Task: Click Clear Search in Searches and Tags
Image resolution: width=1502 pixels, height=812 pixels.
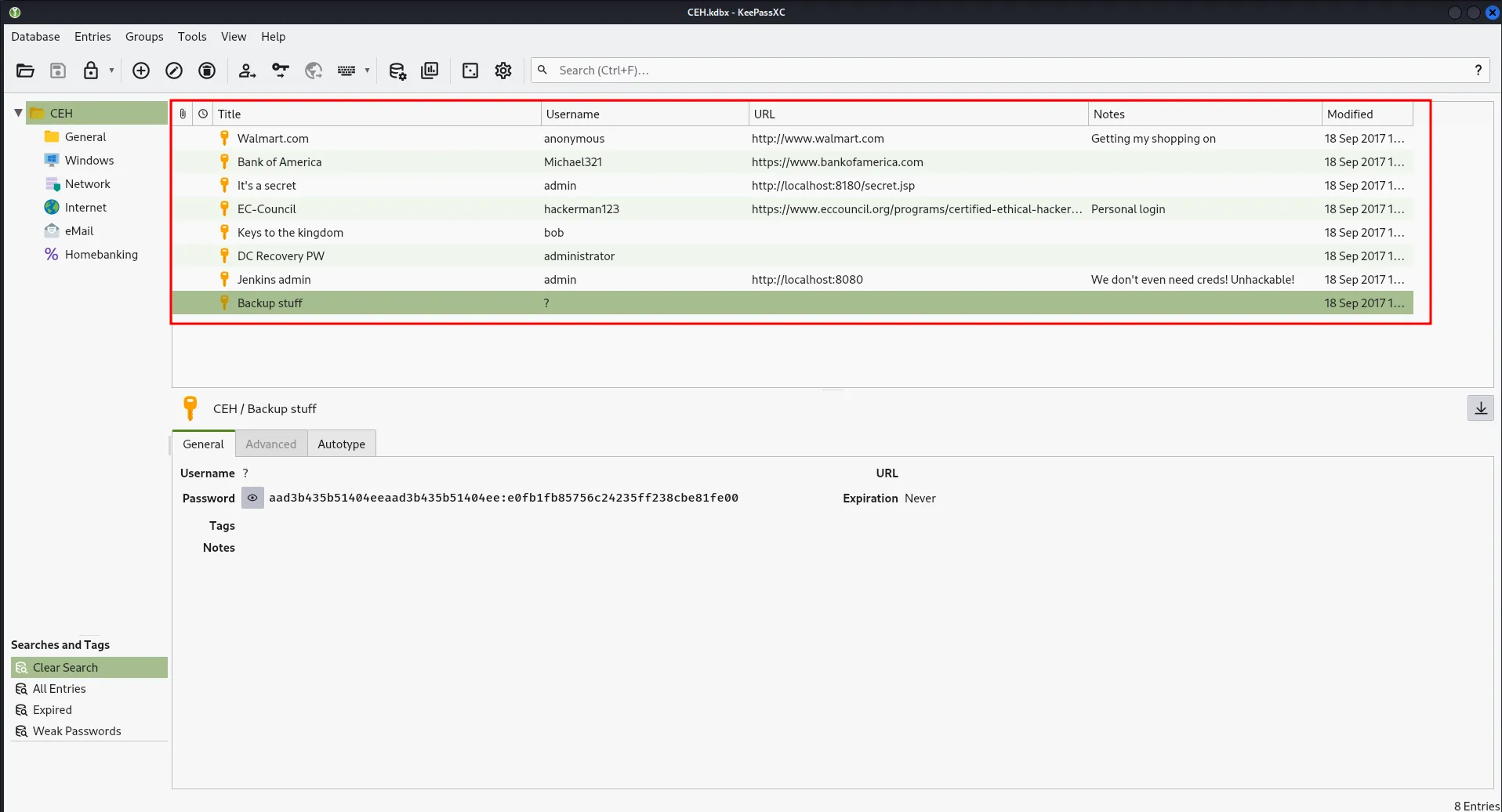Action: (x=89, y=668)
